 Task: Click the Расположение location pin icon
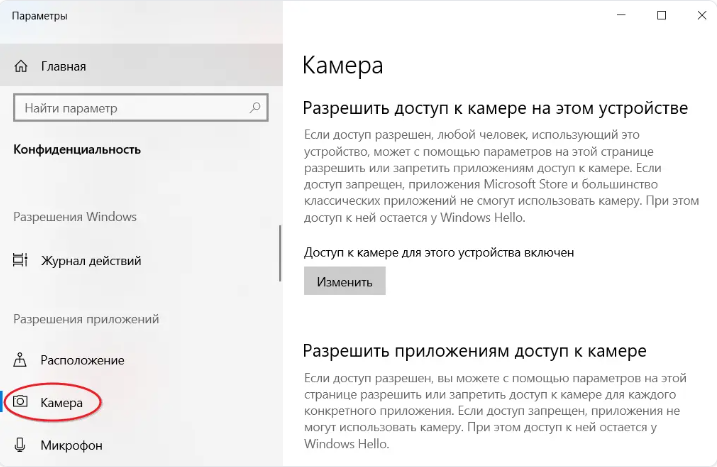click(x=20, y=360)
